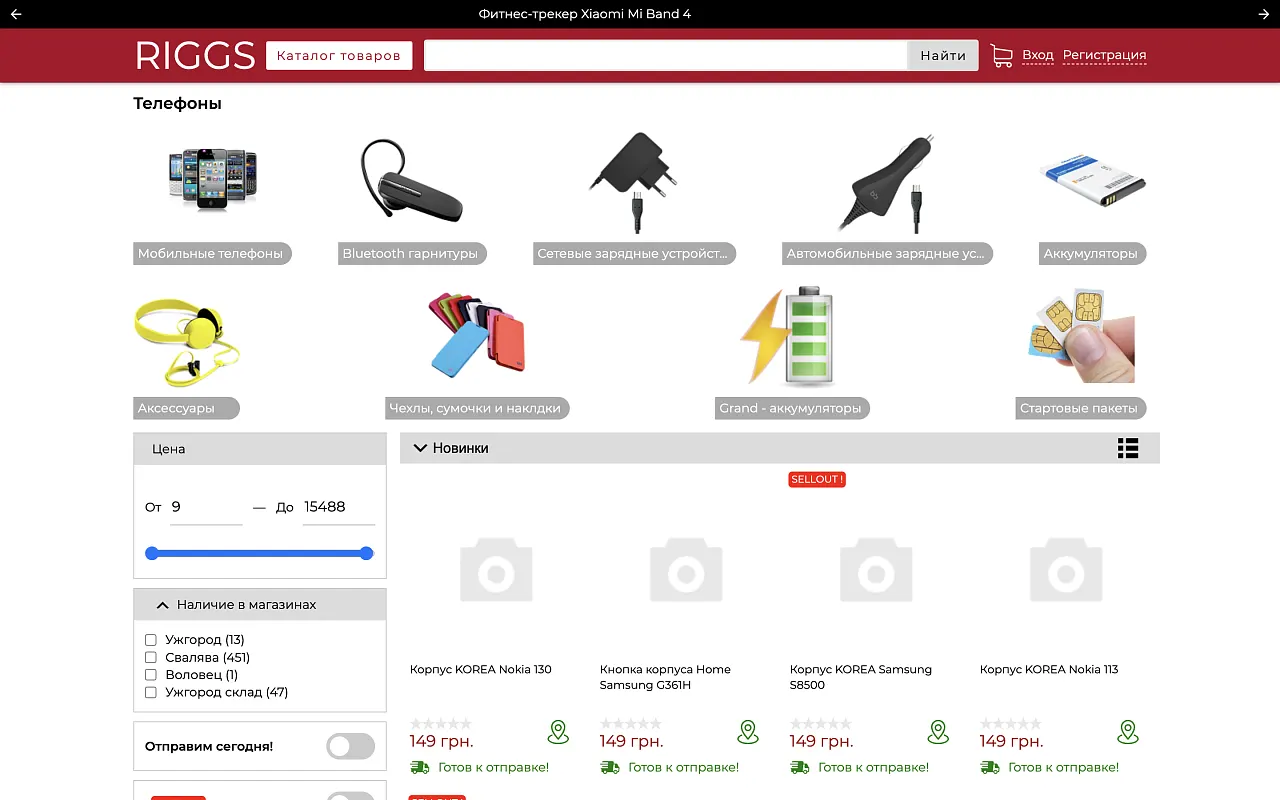Viewport: 1280px width, 800px height.
Task: Open the Каталог товаров menu
Action: pyautogui.click(x=339, y=56)
